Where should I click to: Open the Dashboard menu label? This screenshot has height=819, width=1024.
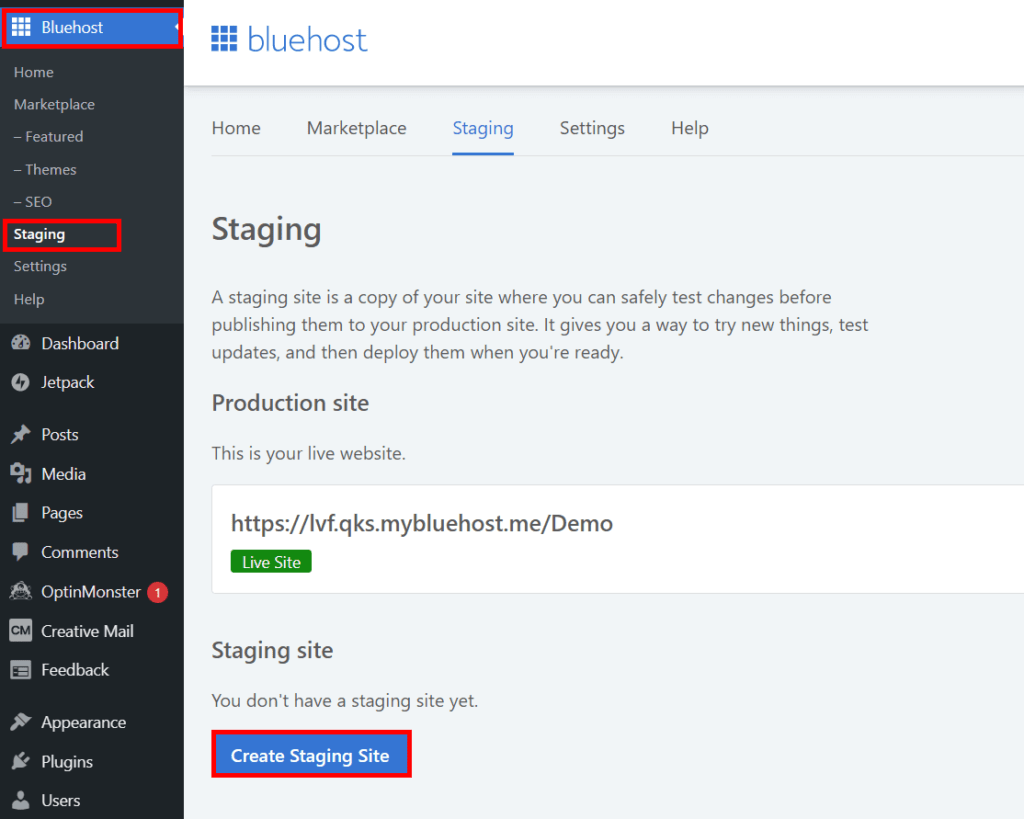click(80, 344)
